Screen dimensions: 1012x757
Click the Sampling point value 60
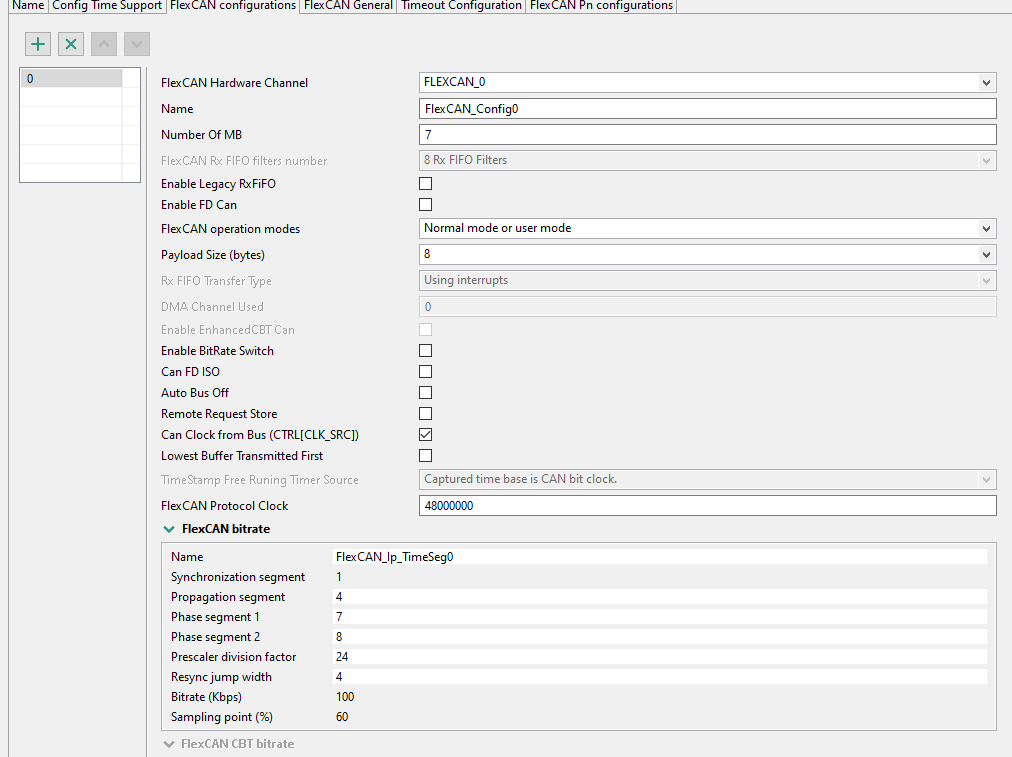click(x=342, y=717)
